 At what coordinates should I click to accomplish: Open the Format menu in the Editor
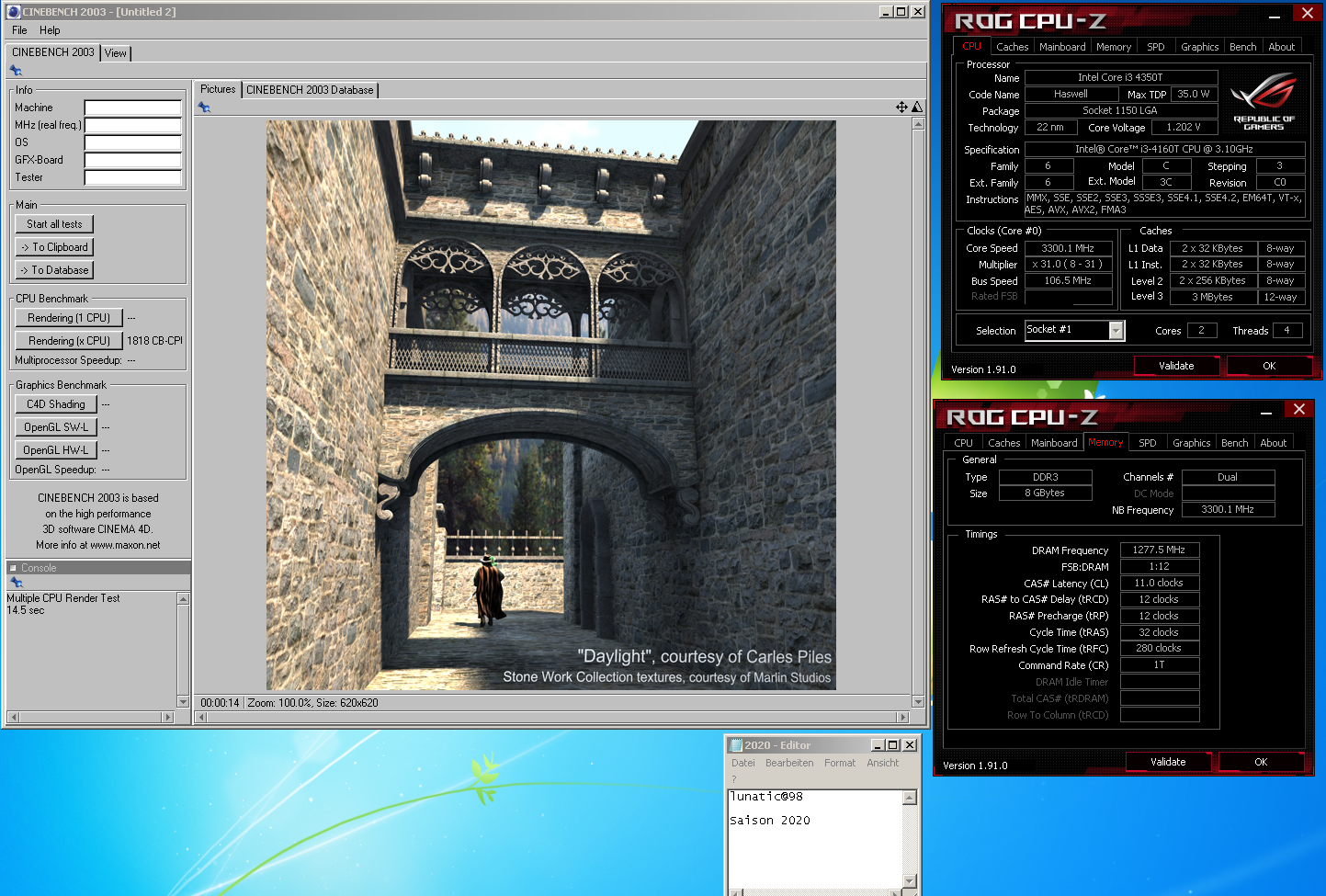pyautogui.click(x=840, y=763)
